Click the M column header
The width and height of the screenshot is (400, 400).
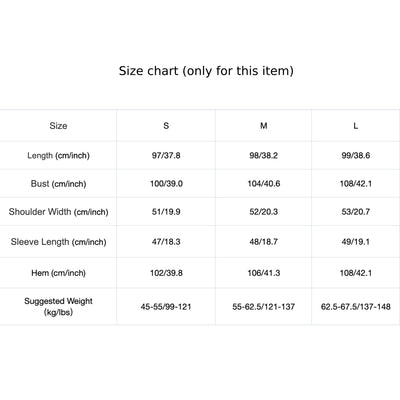coord(264,126)
